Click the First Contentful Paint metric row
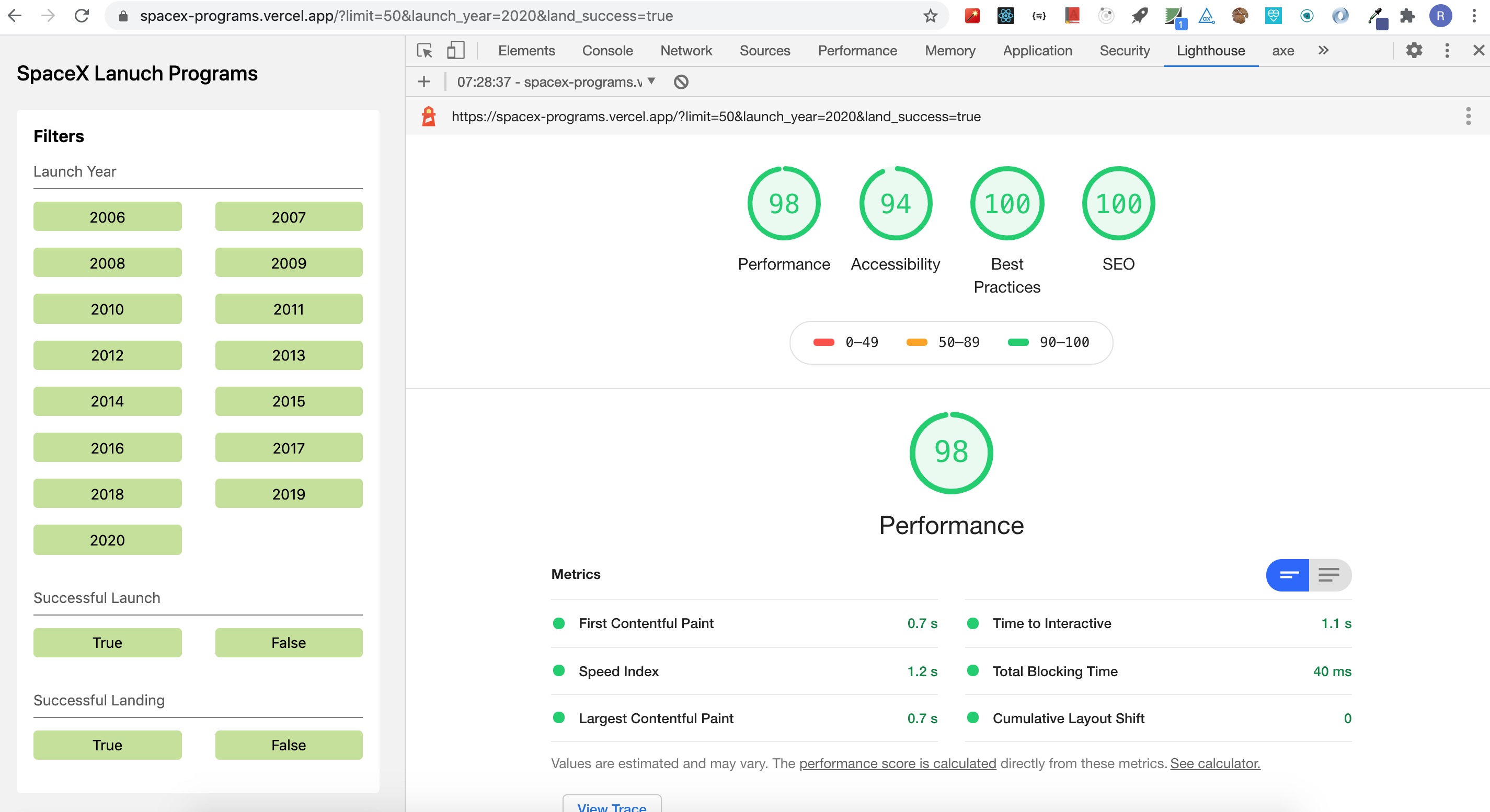 coord(744,623)
